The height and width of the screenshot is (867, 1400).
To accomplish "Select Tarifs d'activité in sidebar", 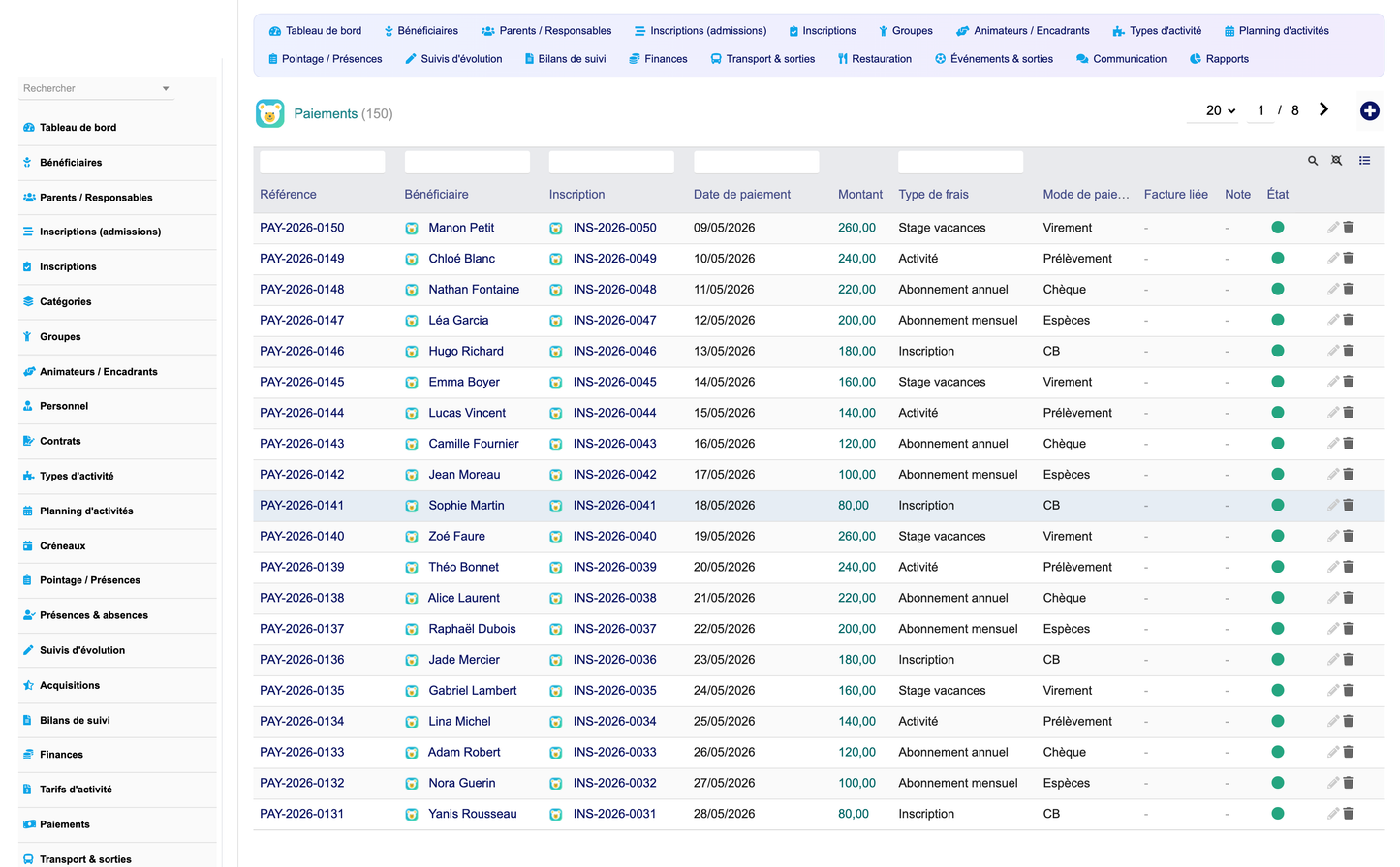I will (76, 790).
